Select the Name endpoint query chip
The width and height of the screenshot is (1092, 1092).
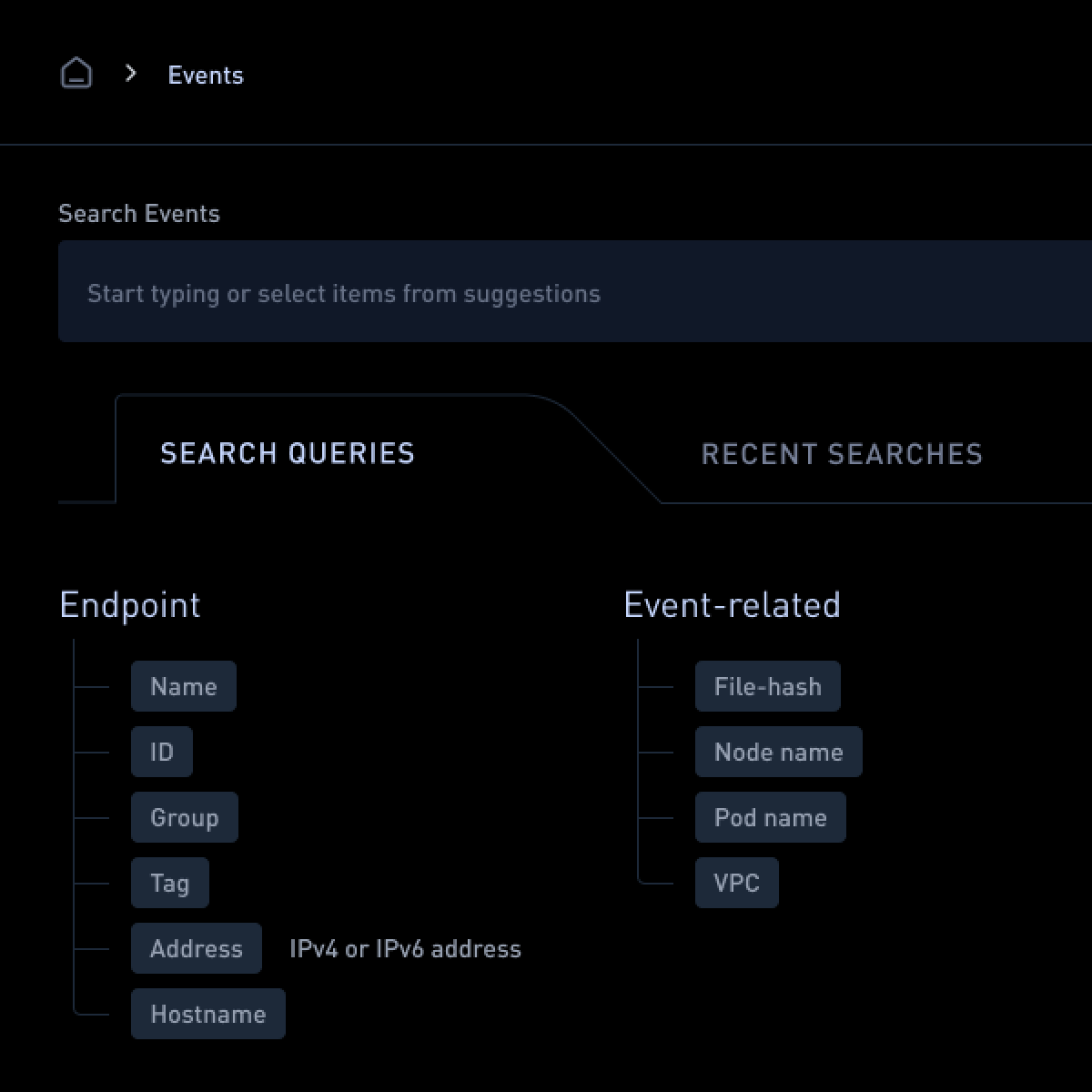184,686
